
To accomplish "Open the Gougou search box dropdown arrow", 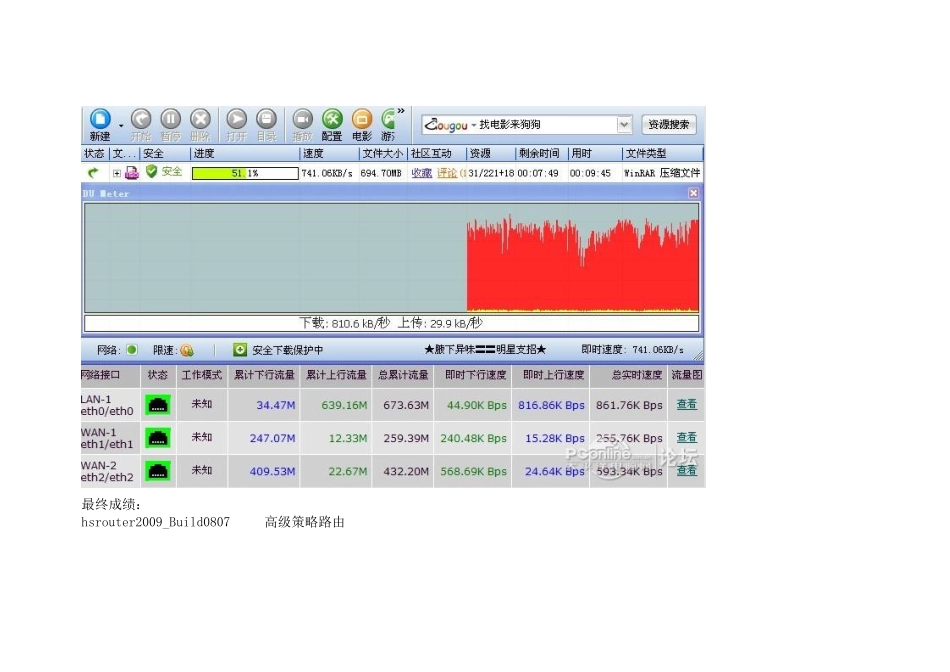I will click(624, 125).
